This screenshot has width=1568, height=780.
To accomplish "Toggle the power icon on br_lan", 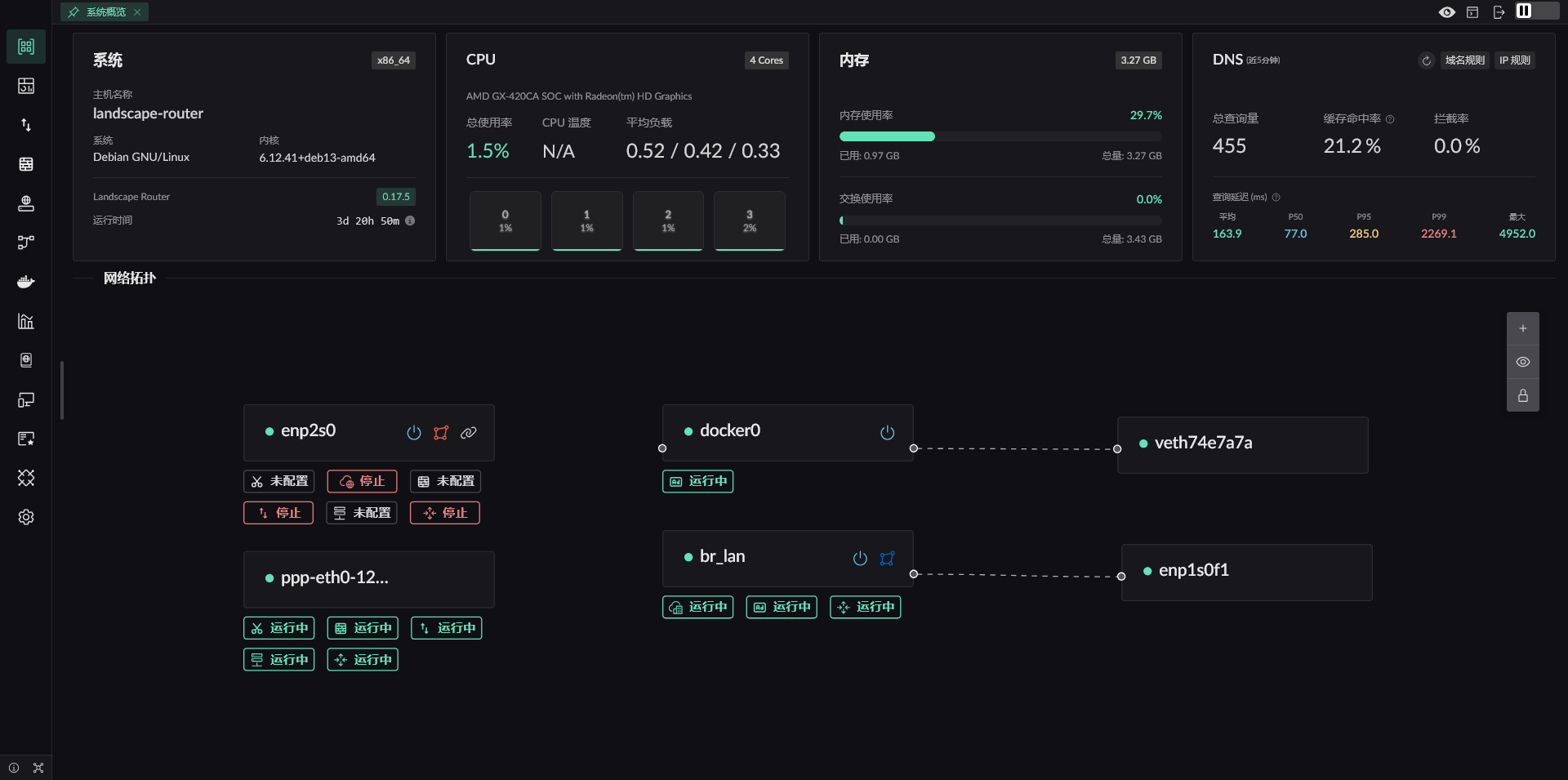I will click(860, 559).
